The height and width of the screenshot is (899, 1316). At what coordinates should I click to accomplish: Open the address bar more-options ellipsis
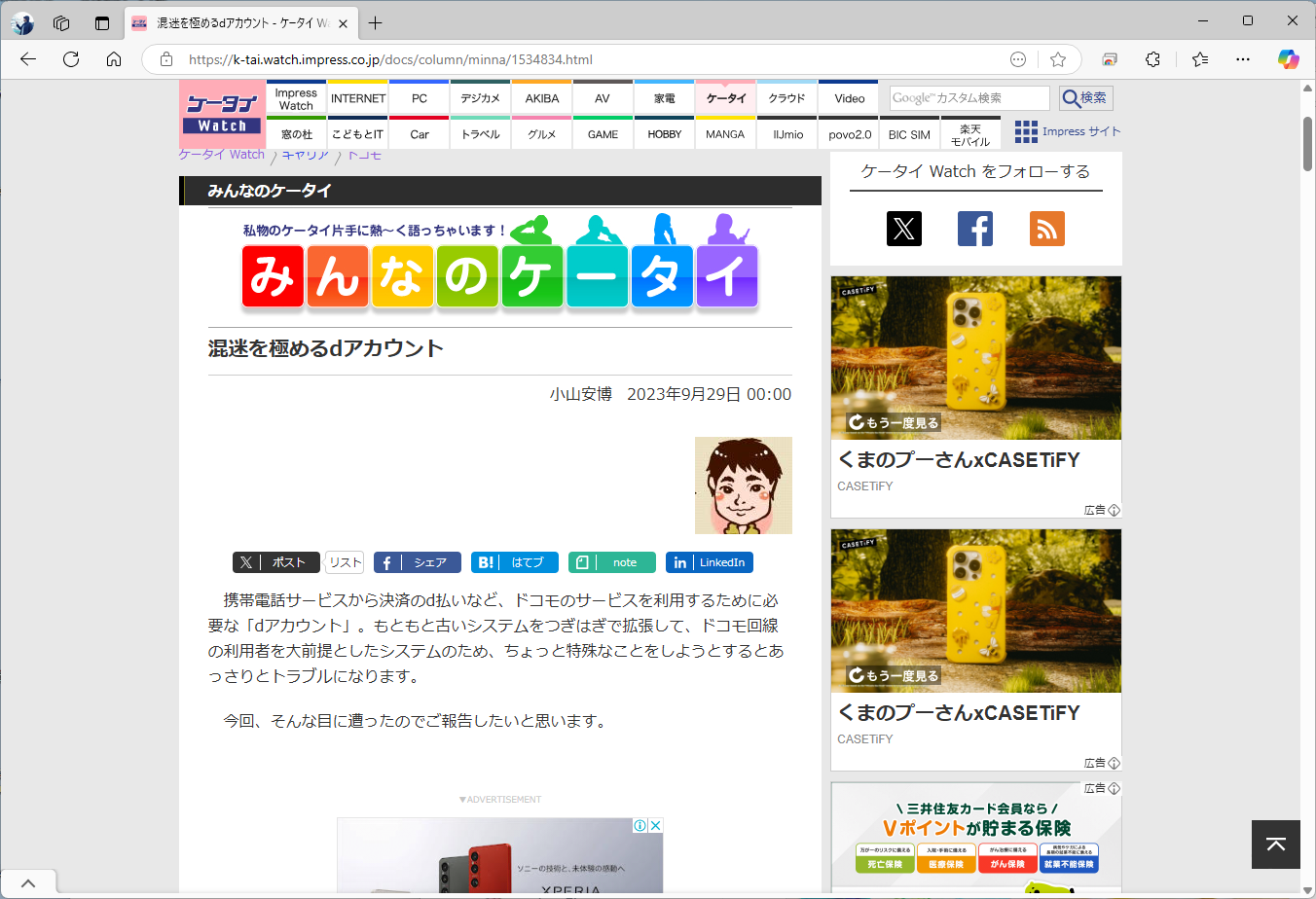1017,59
